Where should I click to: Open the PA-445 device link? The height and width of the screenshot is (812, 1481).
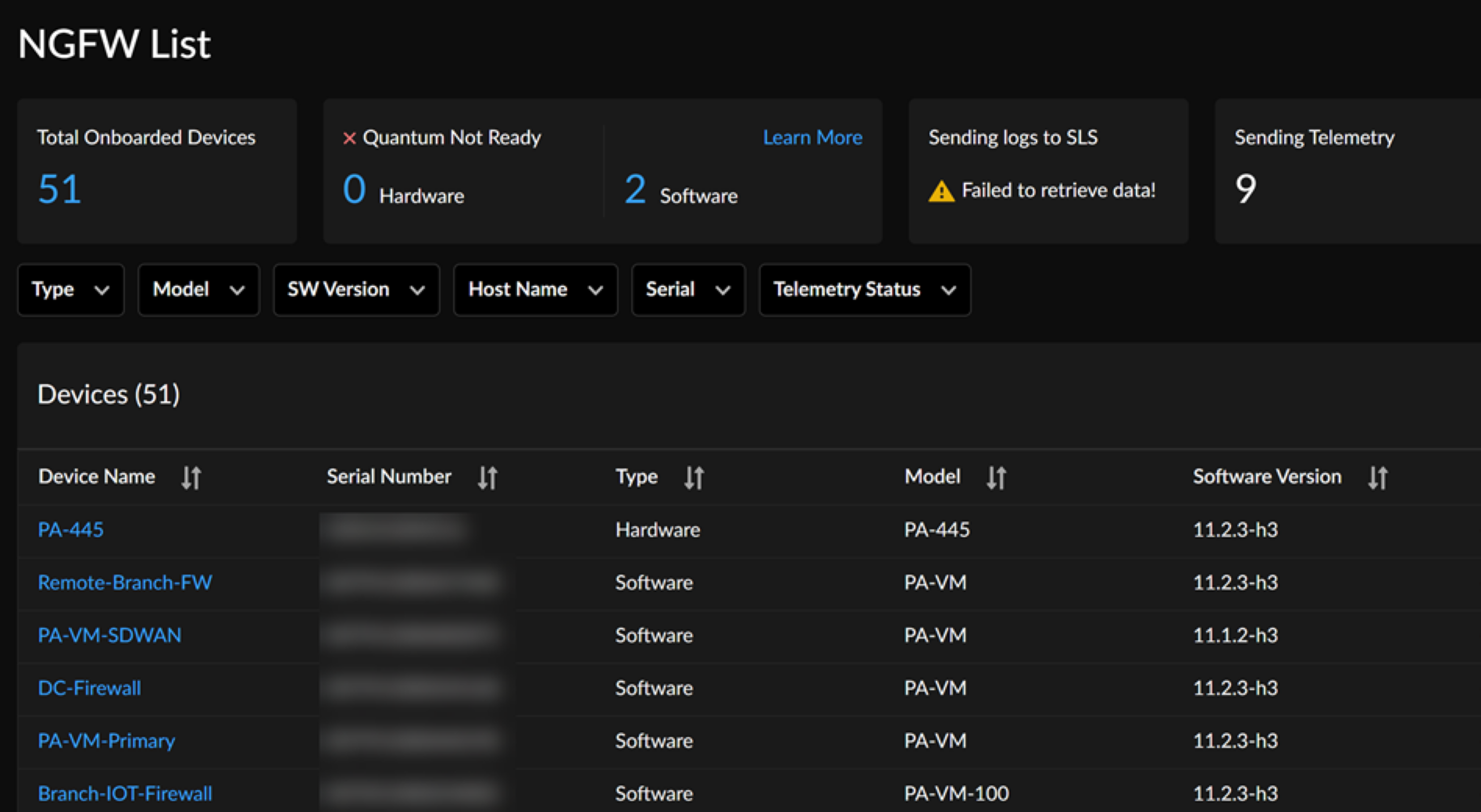tap(71, 529)
